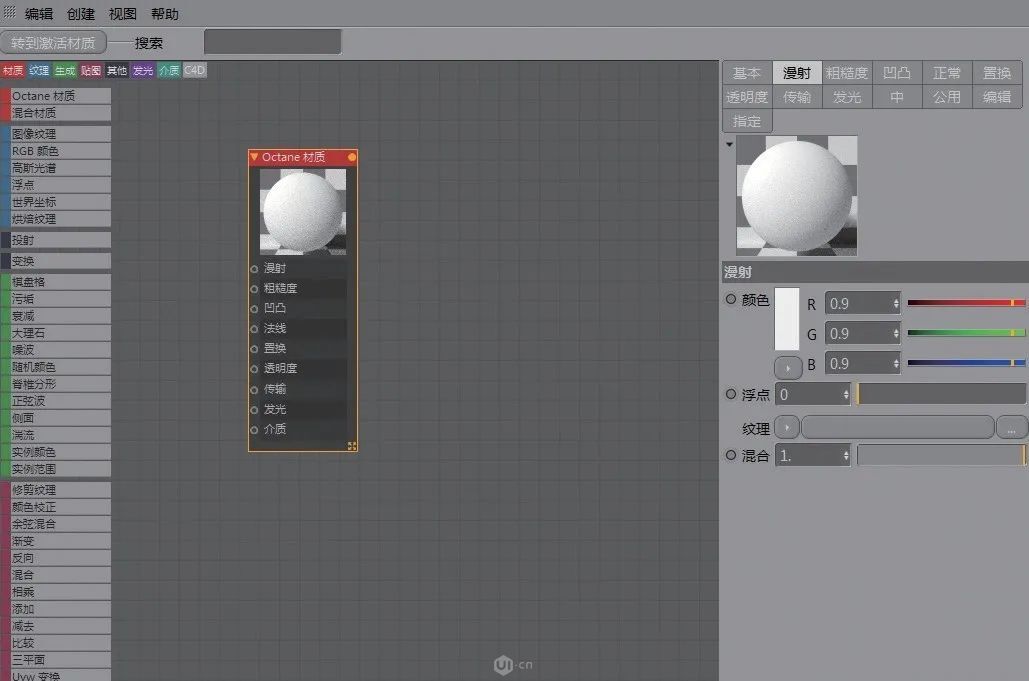Toggle the 混合 radio circle

pos(730,455)
